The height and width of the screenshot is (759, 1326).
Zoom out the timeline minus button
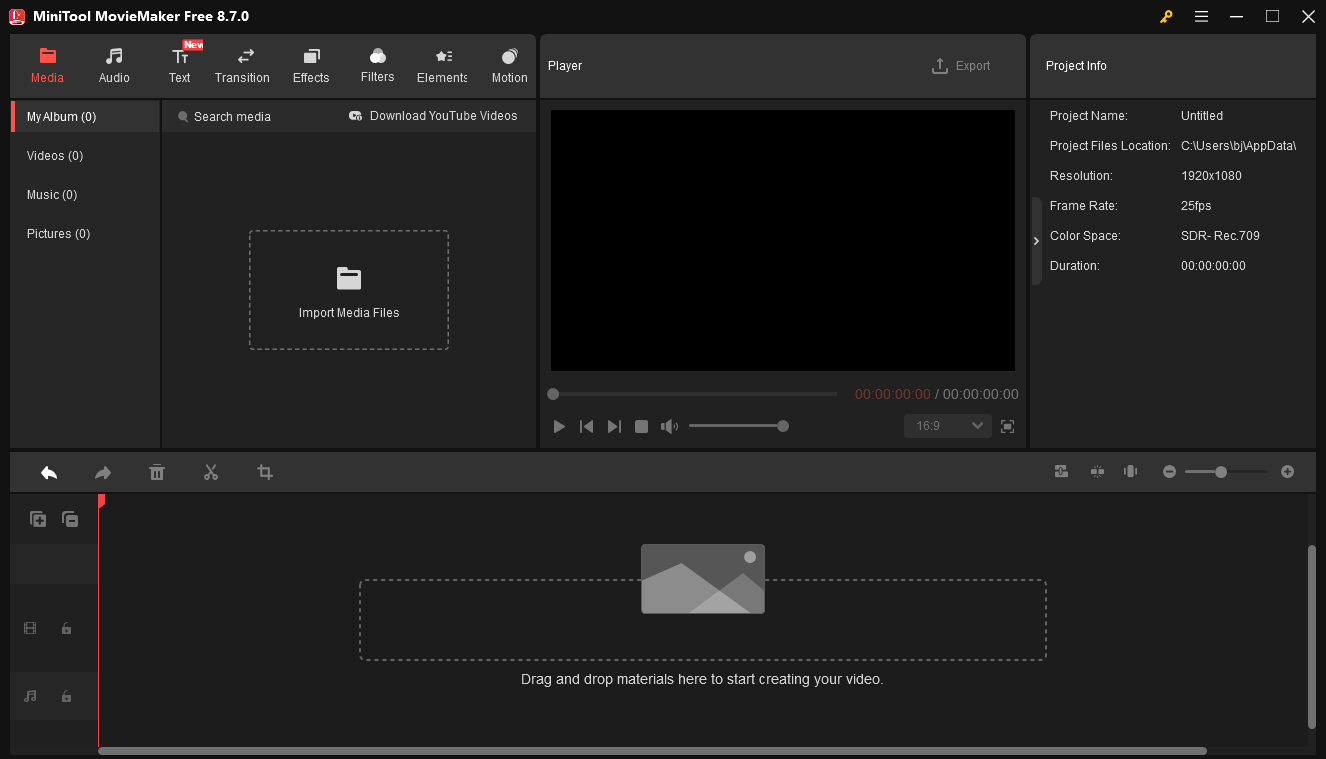tap(1169, 471)
